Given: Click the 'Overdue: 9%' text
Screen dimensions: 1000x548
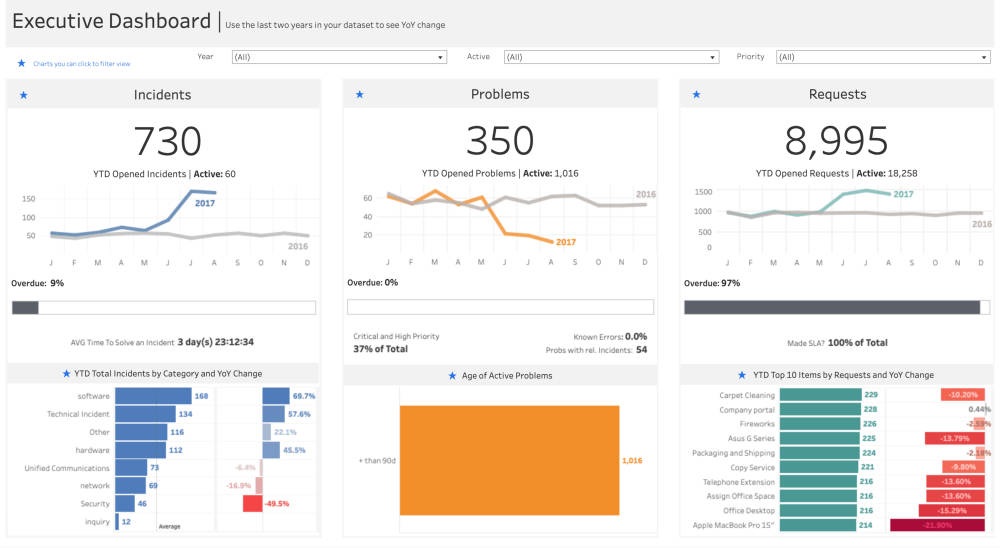Looking at the screenshot, I should (x=38, y=283).
